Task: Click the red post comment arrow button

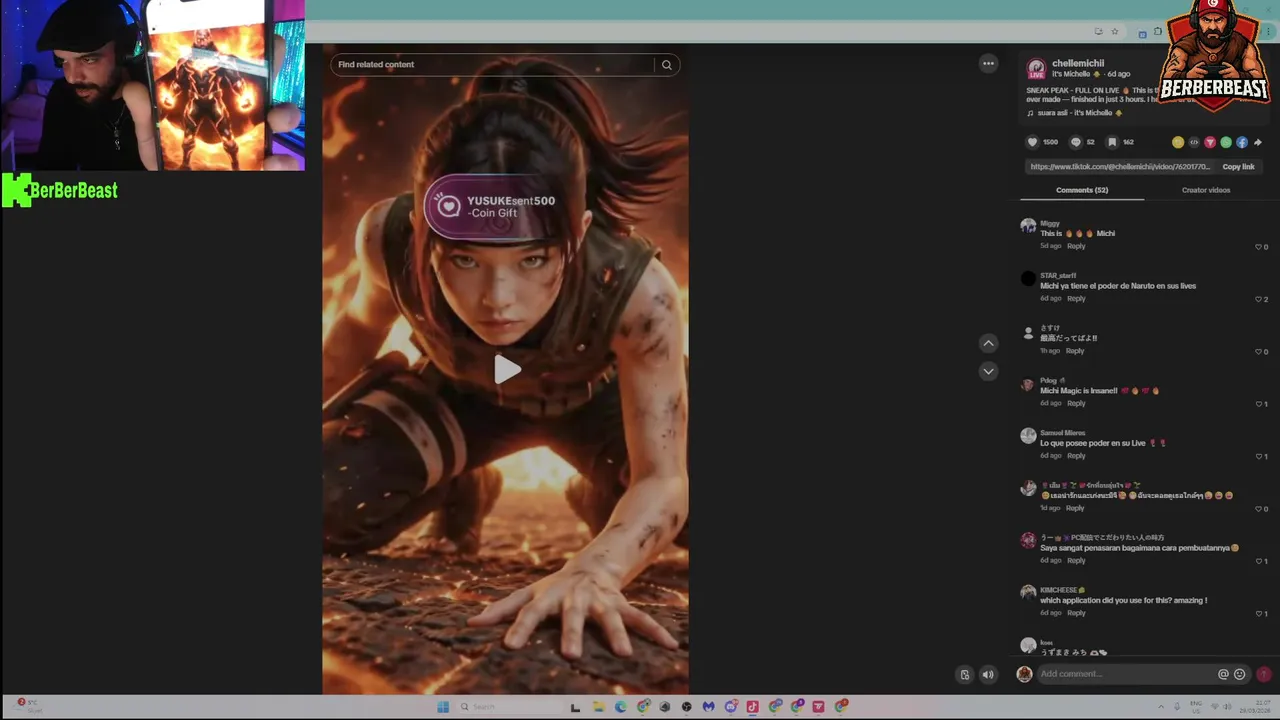Action: 1264,674
